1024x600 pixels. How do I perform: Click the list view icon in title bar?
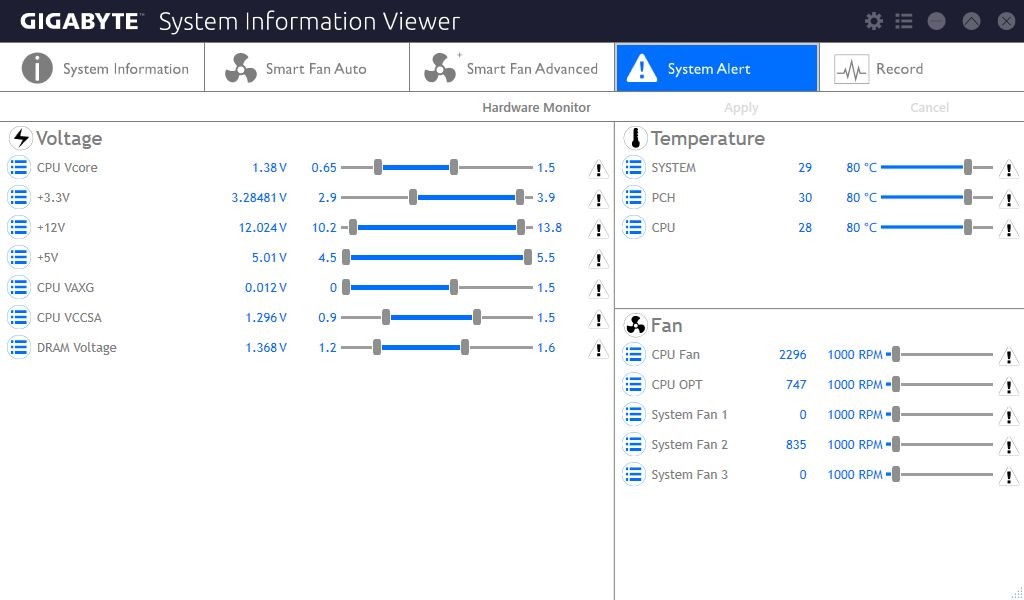pyautogui.click(x=904, y=22)
